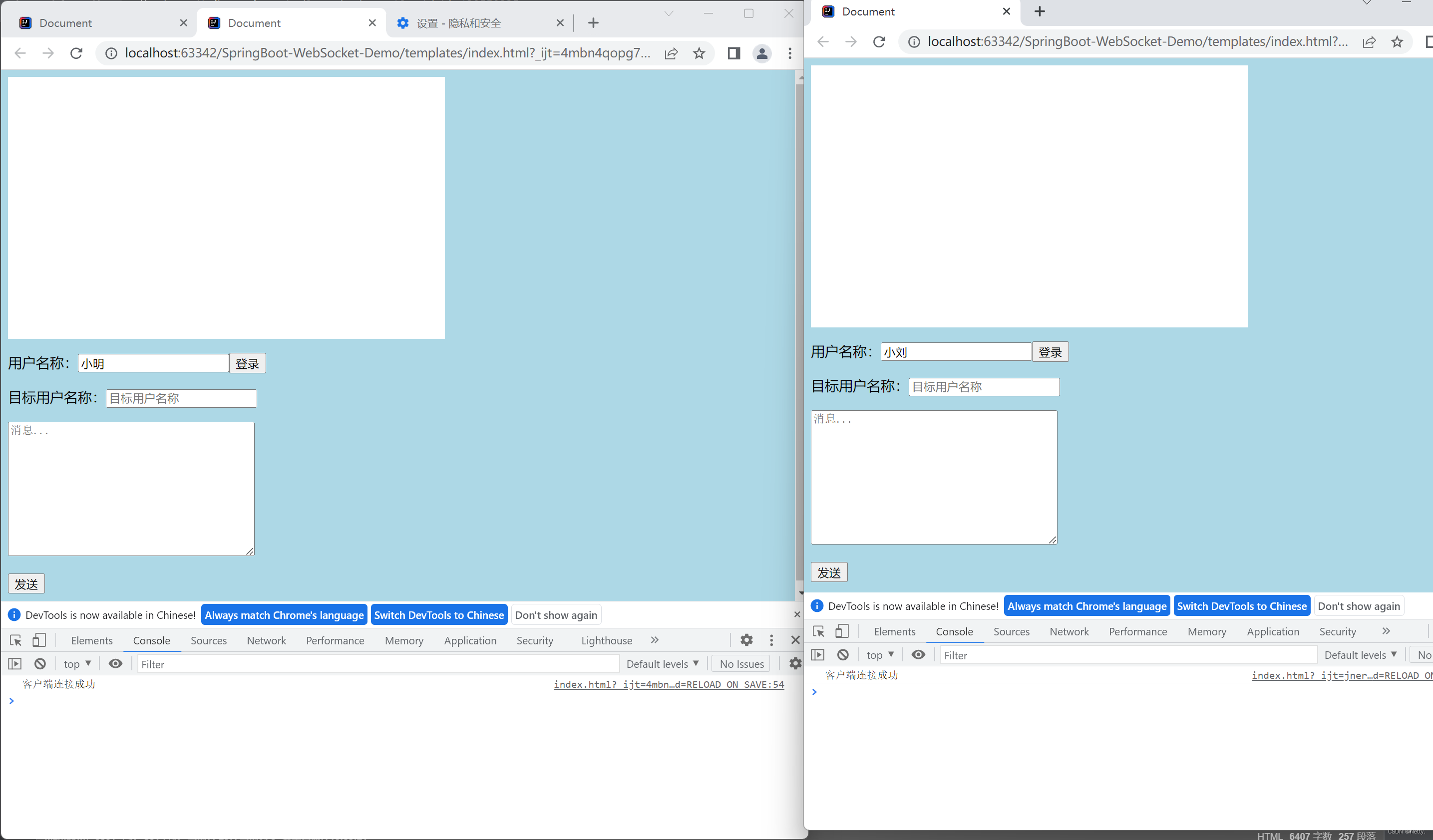Open tab search chevron in left window

pos(669,13)
